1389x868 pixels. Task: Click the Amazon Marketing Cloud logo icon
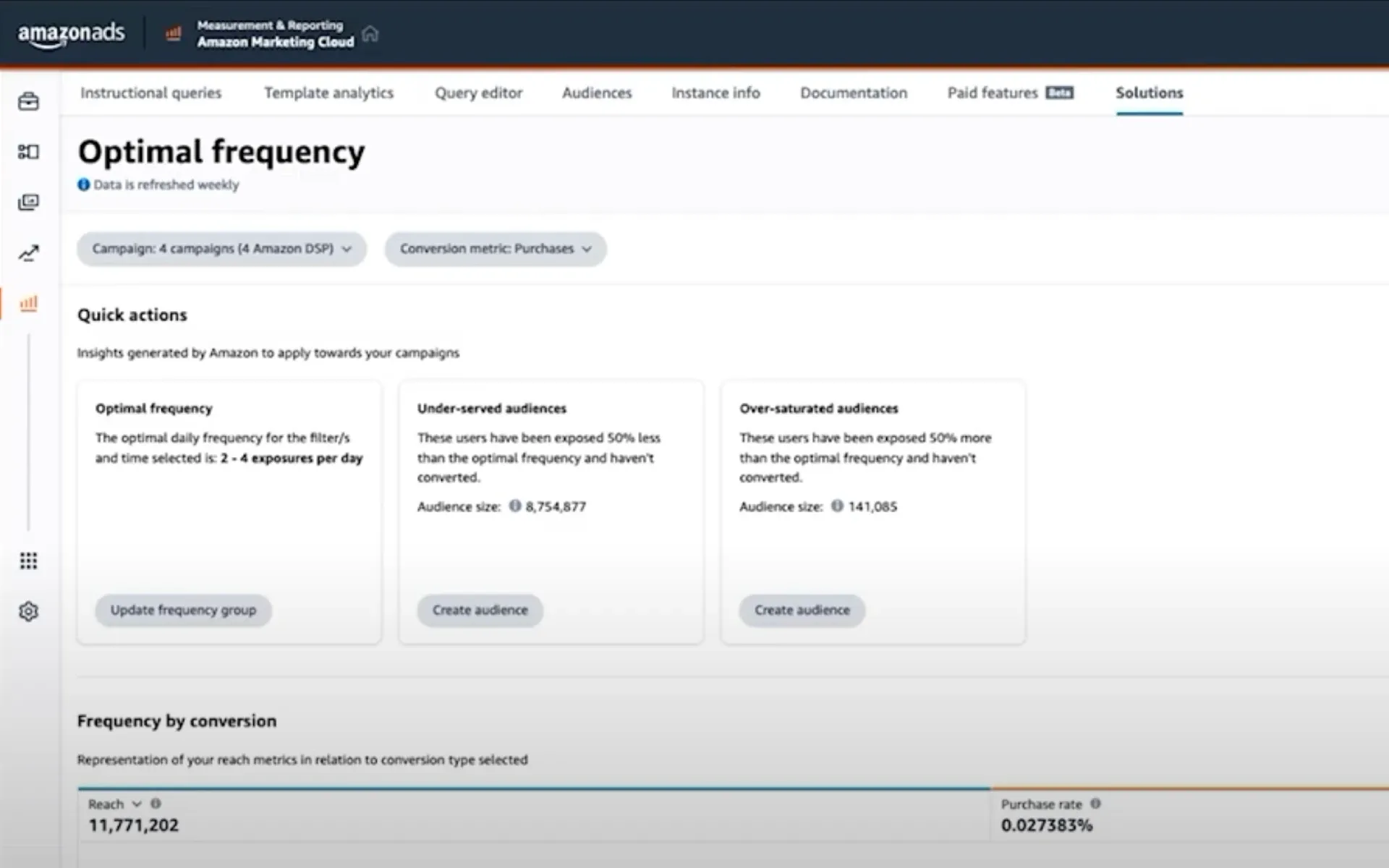click(174, 33)
